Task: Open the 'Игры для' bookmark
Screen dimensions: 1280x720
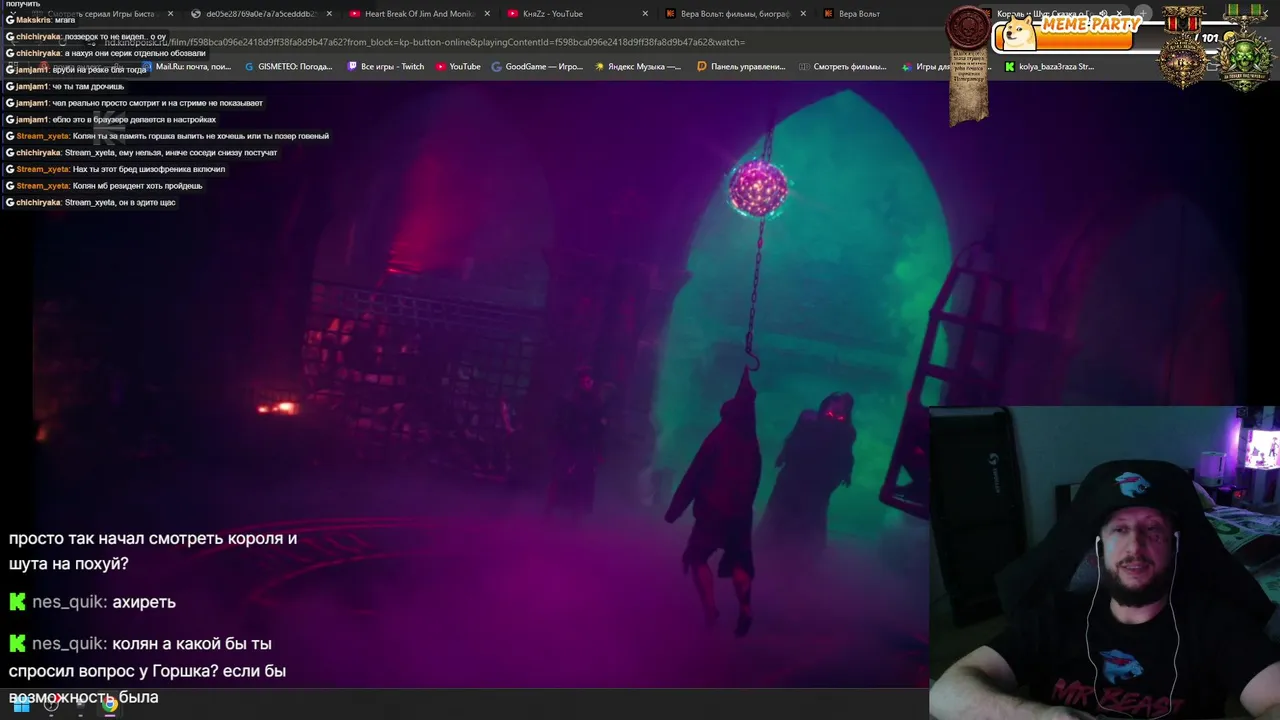Action: 926,67
